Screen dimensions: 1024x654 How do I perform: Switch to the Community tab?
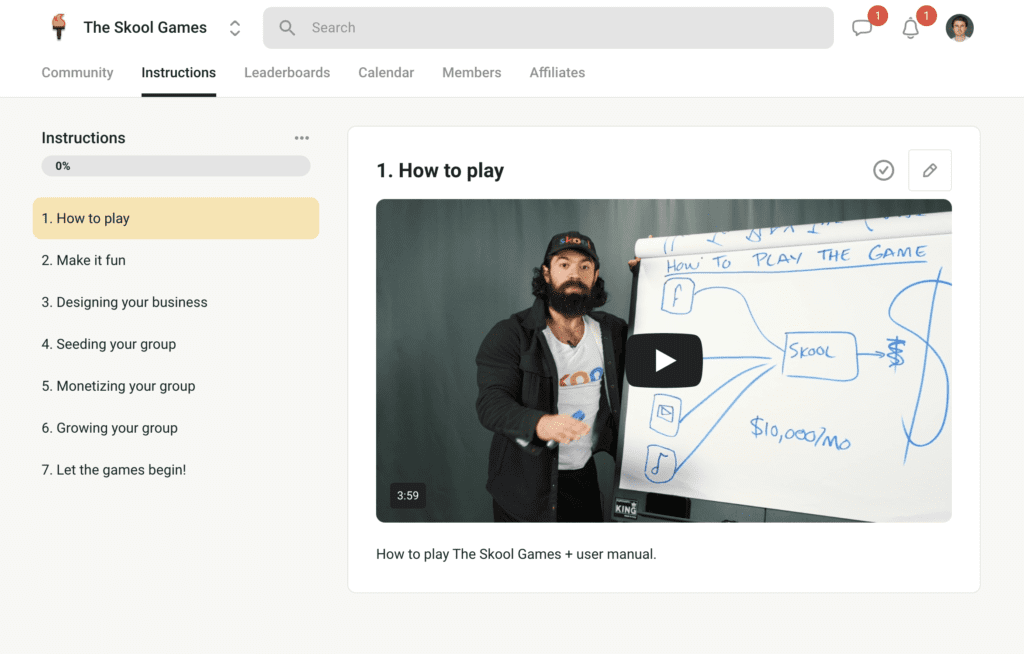pos(77,73)
